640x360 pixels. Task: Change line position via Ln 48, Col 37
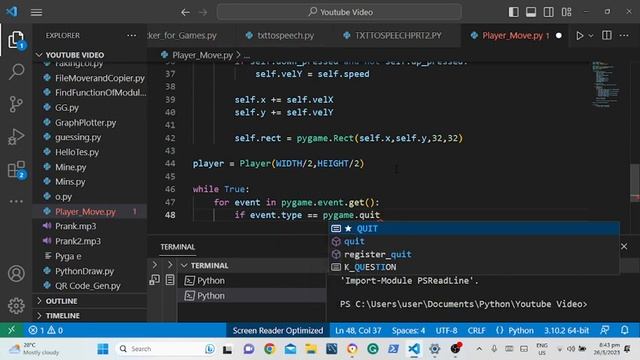pos(358,330)
